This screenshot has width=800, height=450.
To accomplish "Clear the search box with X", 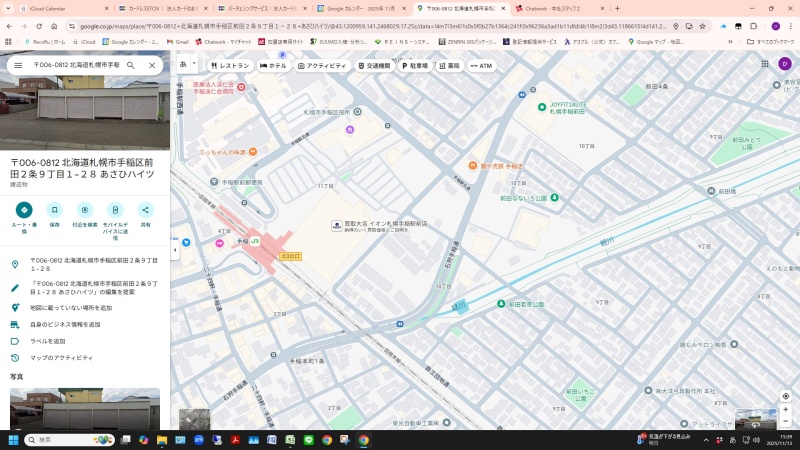I will pos(152,65).
